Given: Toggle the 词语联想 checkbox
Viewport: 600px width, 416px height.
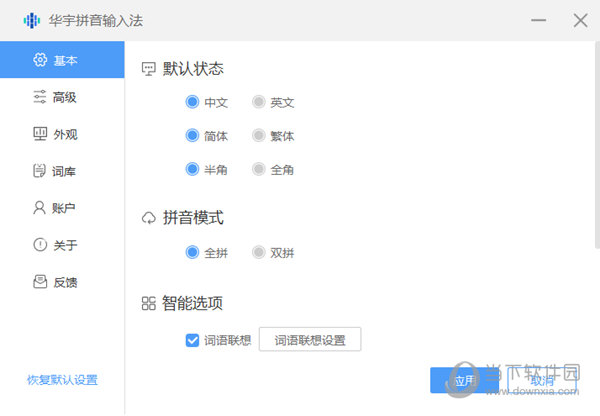Looking at the screenshot, I should 192,340.
